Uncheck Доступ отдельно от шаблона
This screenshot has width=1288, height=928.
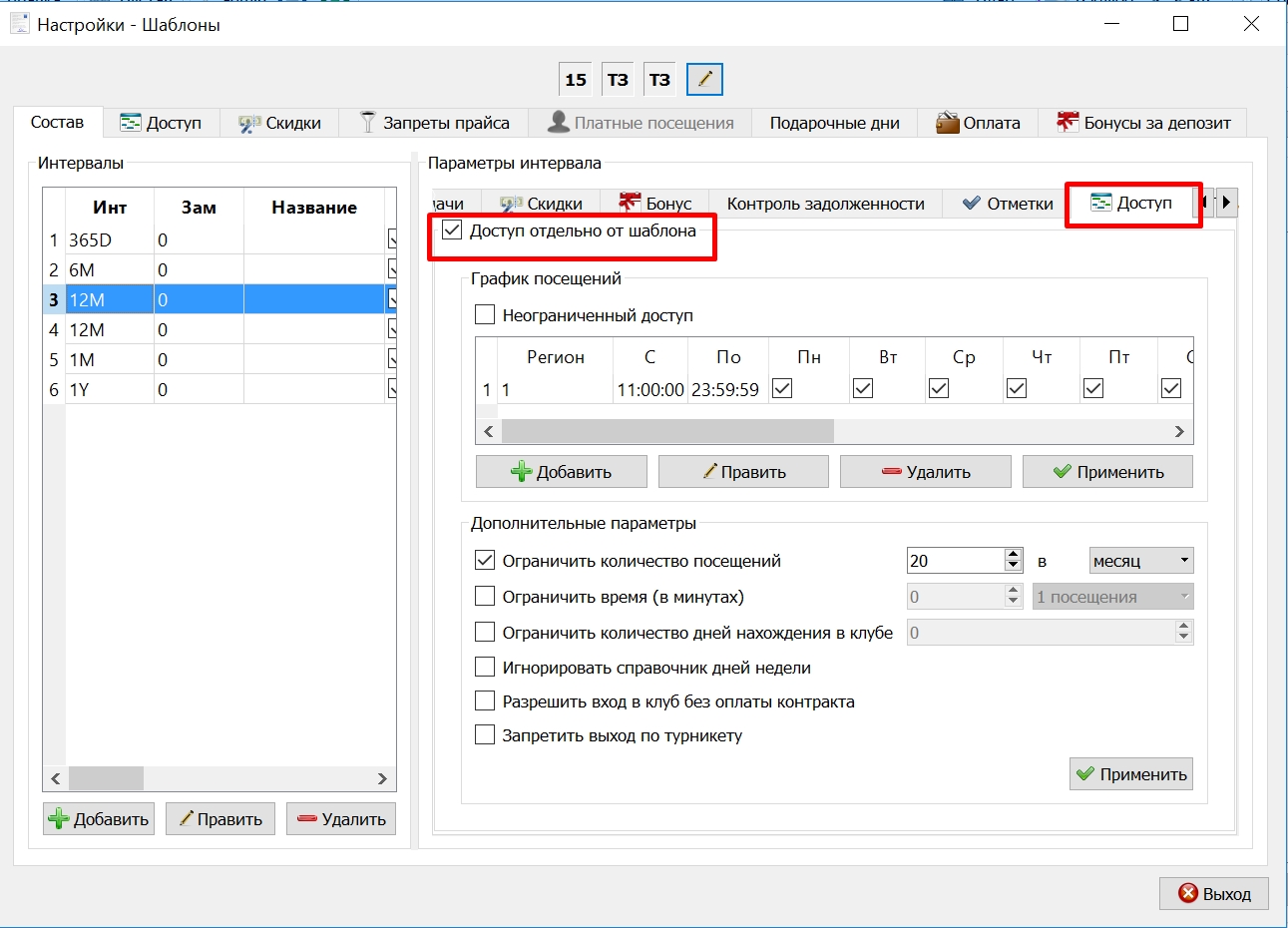tap(452, 231)
